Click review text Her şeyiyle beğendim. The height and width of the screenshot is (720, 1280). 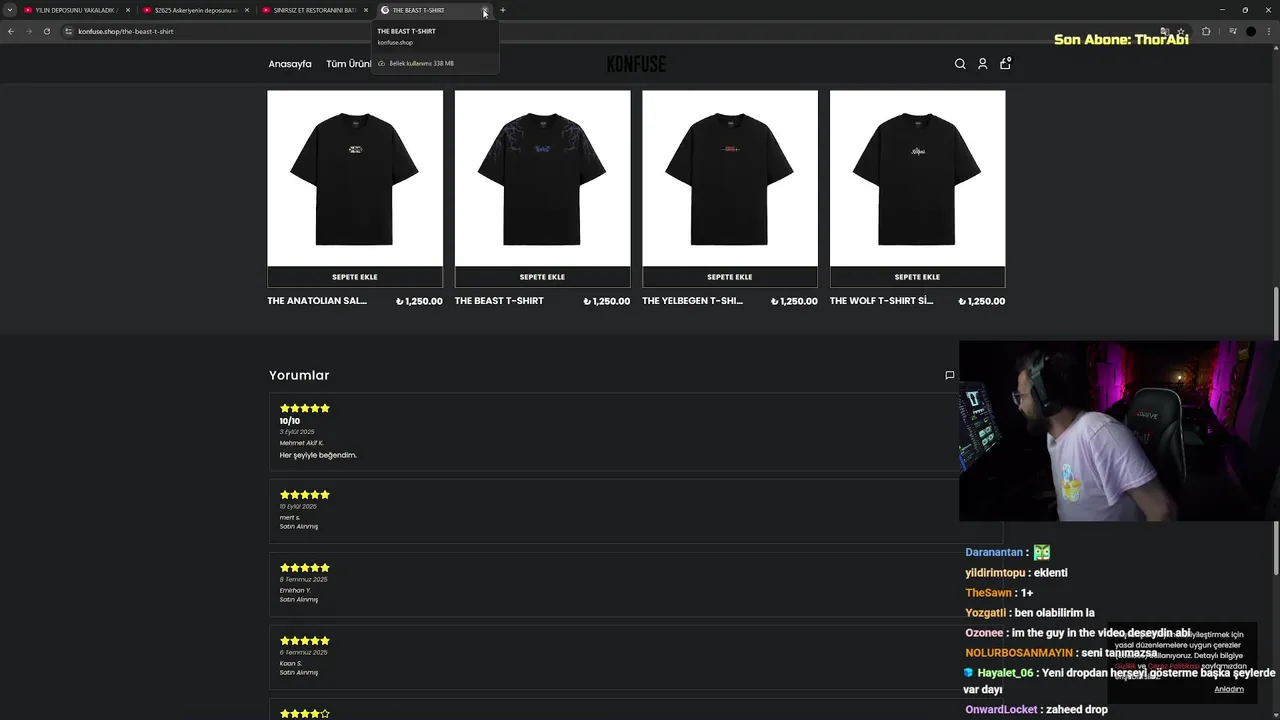coord(318,455)
